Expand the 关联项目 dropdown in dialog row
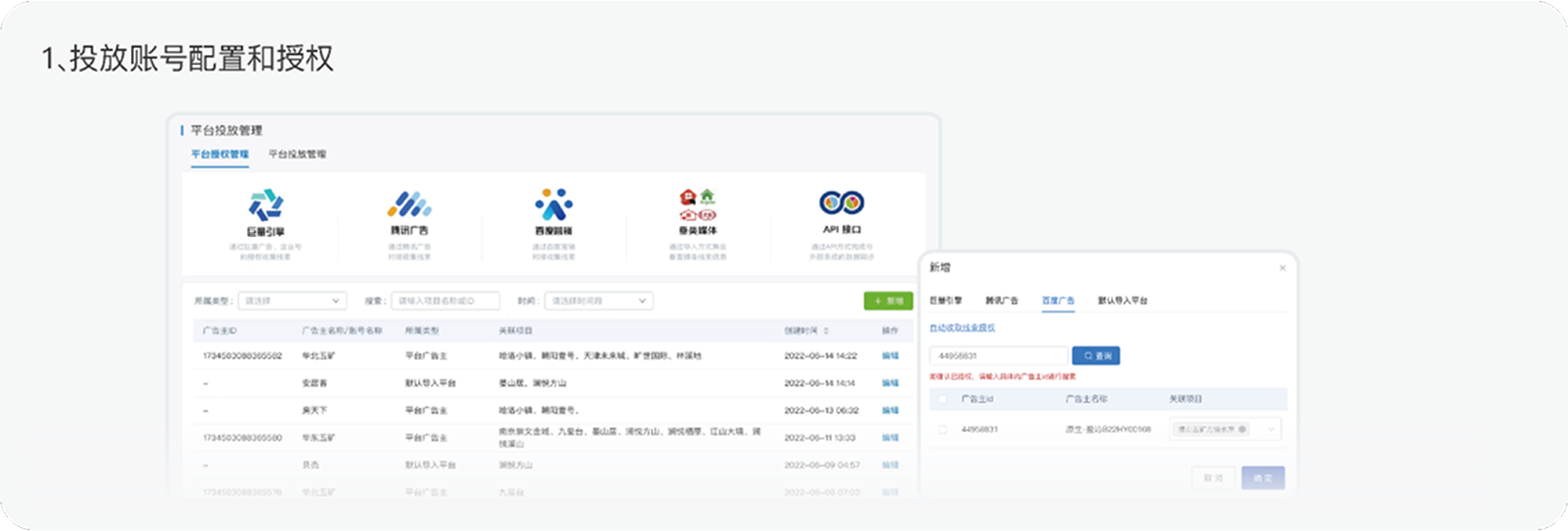The image size is (1568, 531). click(x=1271, y=429)
